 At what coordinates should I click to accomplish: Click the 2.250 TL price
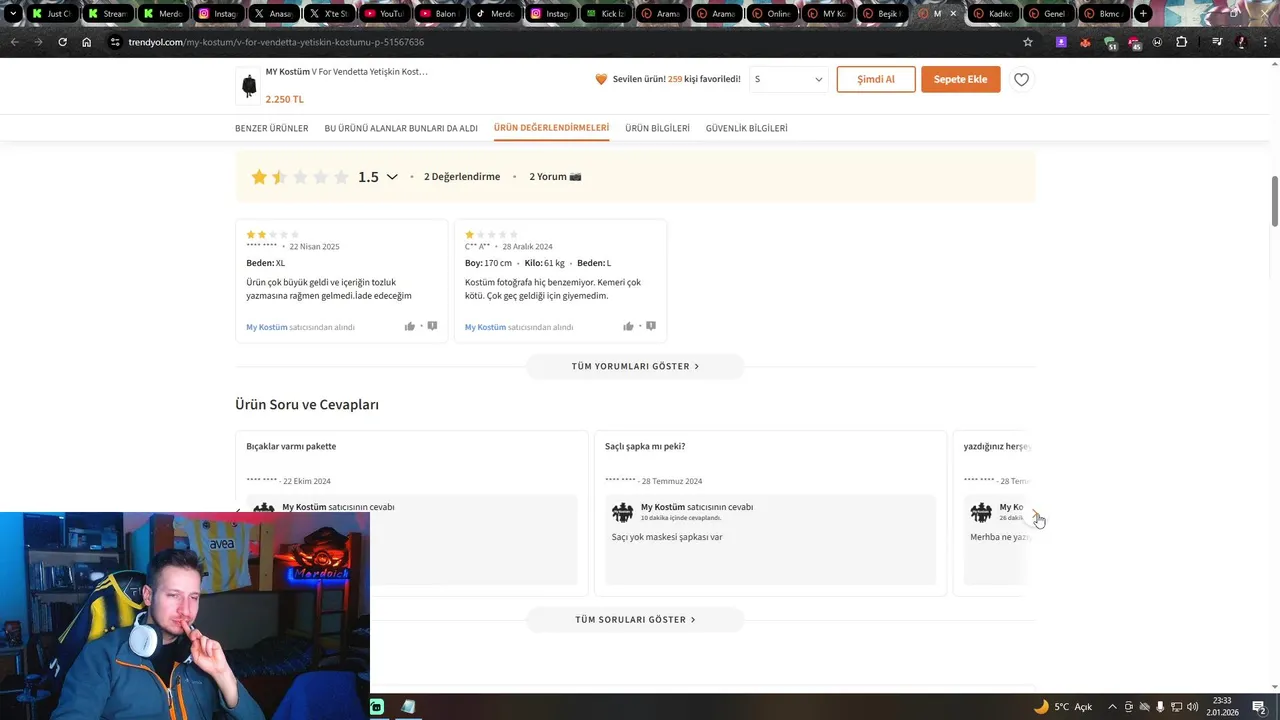[x=284, y=99]
